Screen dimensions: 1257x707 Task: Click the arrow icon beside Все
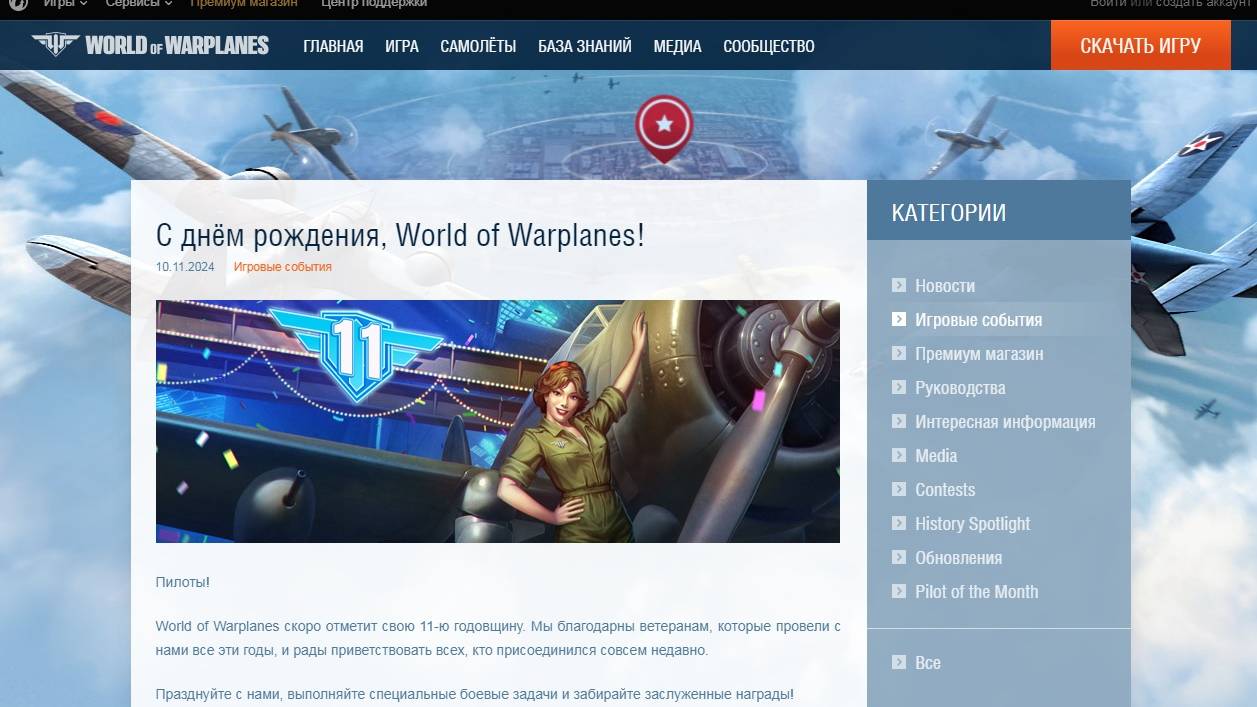tap(899, 662)
